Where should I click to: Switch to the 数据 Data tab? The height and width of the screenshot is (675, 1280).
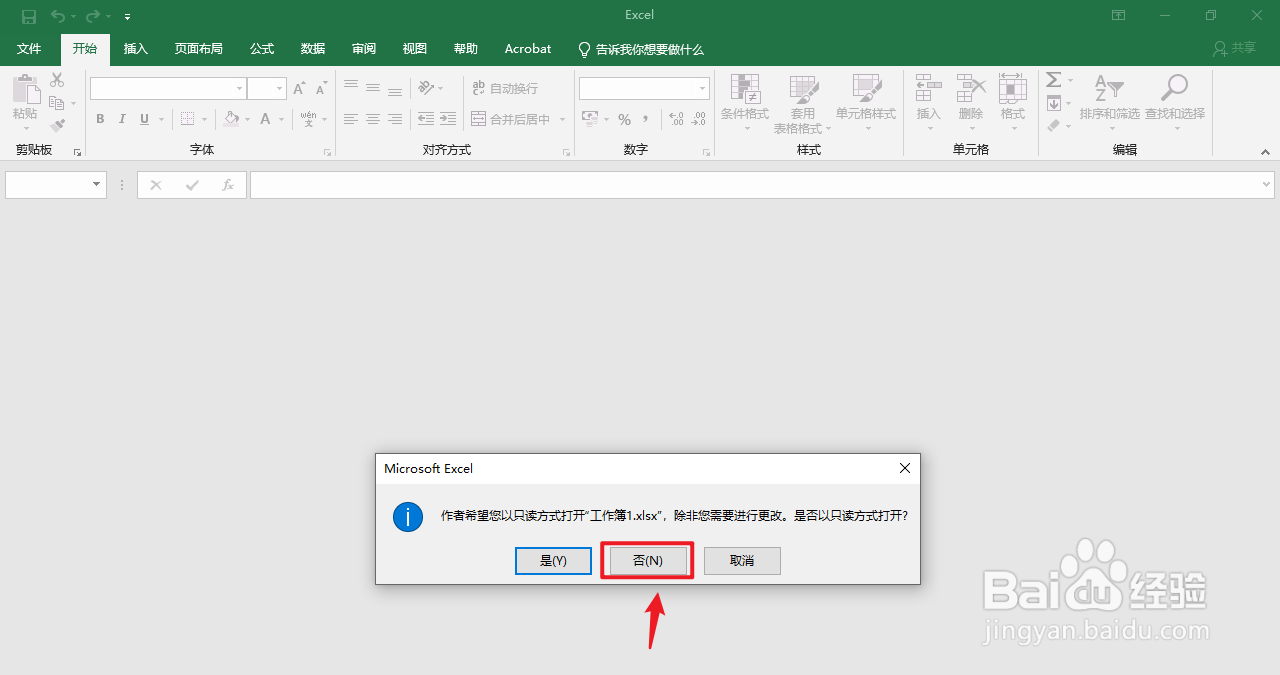[x=313, y=49]
